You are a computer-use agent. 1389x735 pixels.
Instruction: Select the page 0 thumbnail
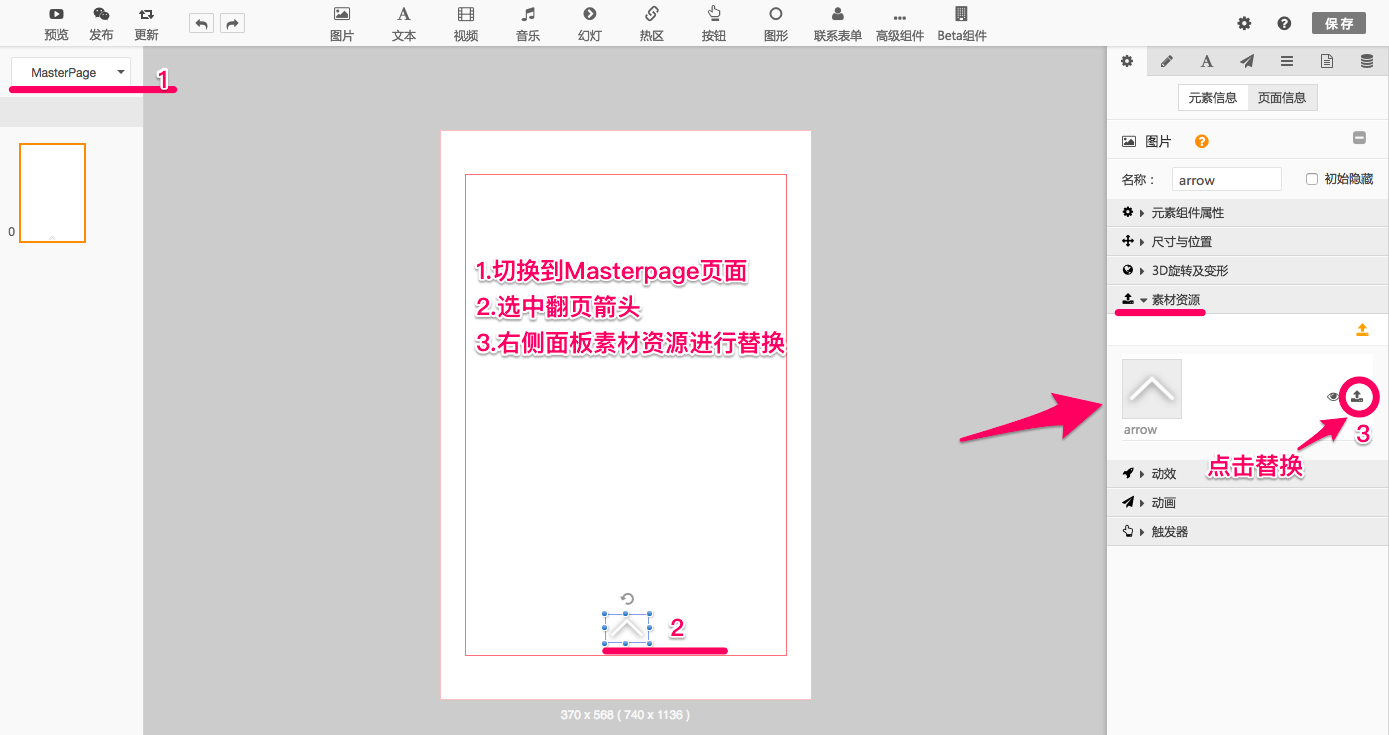(x=52, y=193)
